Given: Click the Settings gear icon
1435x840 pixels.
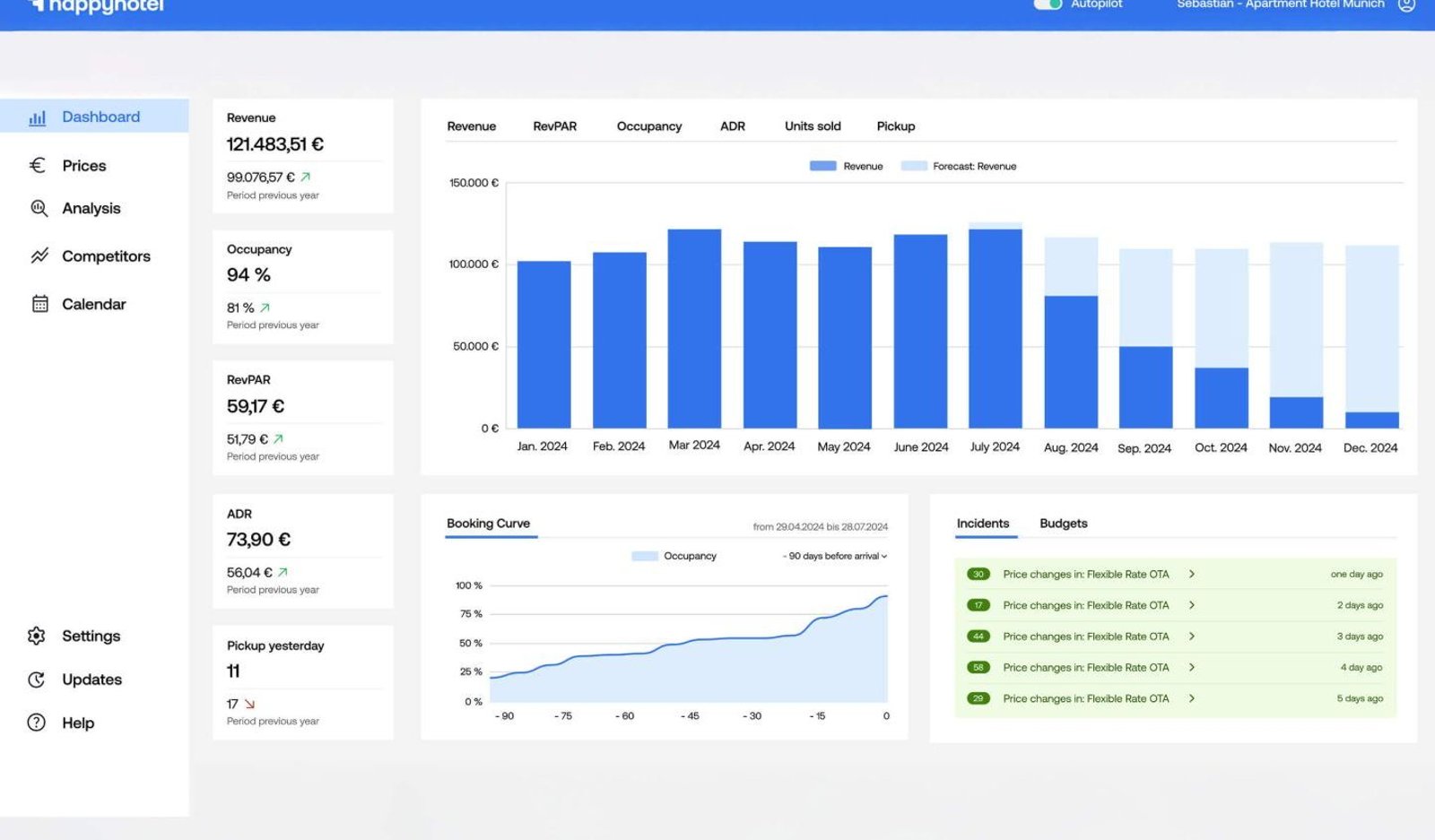Looking at the screenshot, I should pyautogui.click(x=37, y=636).
